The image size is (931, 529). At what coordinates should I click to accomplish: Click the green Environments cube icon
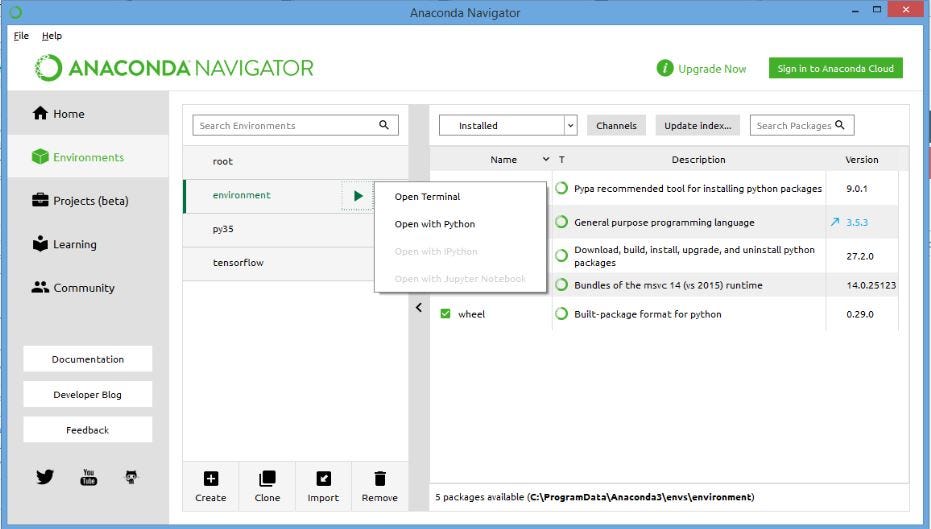coord(40,157)
